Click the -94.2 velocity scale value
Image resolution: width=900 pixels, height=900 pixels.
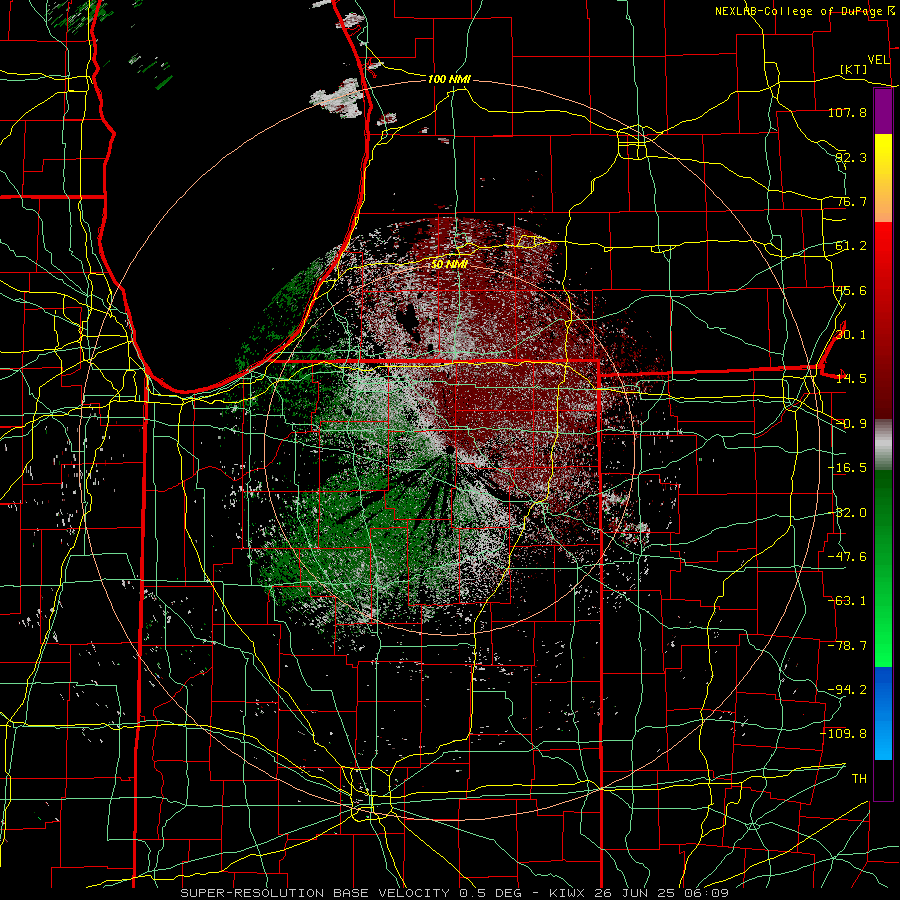pyautogui.click(x=847, y=690)
